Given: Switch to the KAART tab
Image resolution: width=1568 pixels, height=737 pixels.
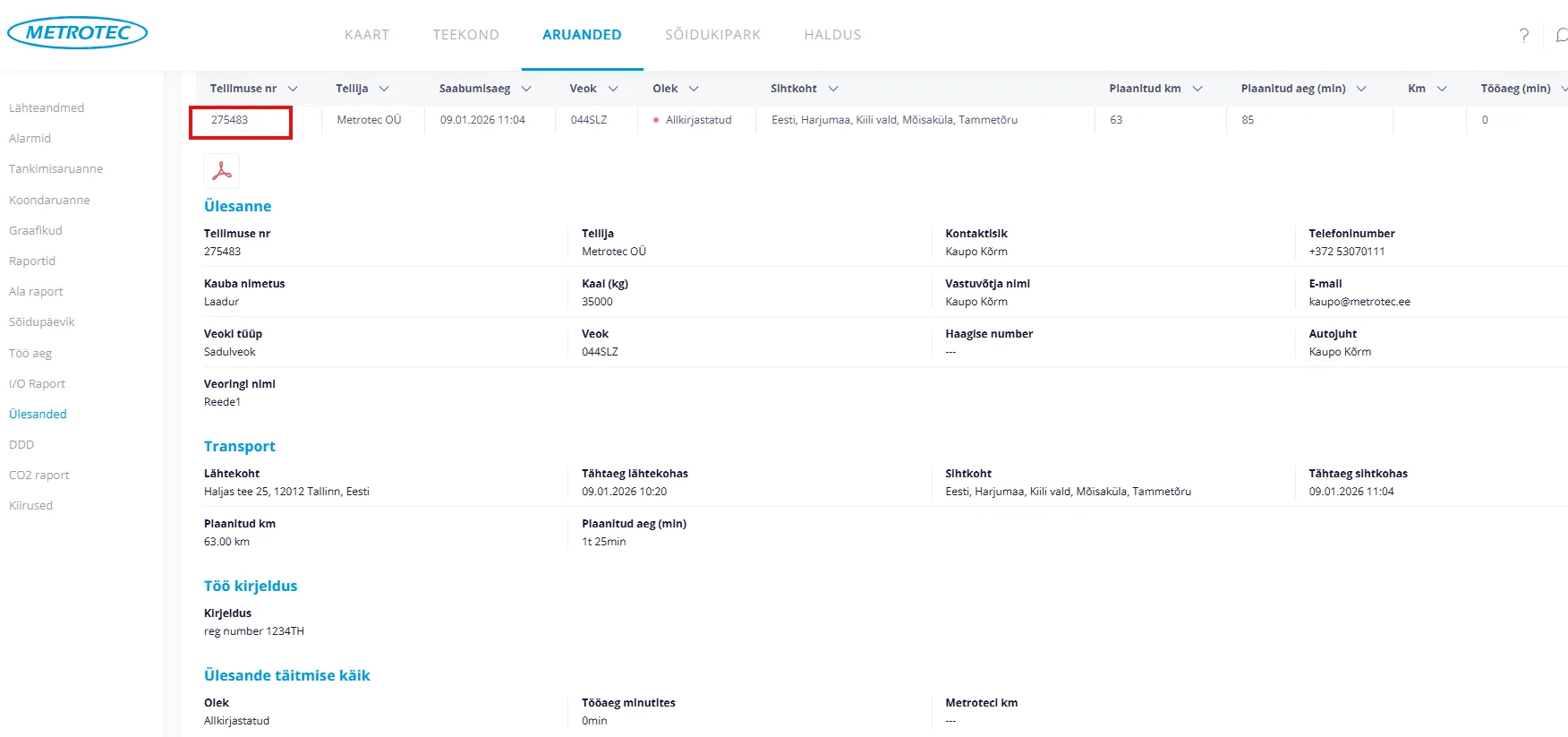Looking at the screenshot, I should [367, 35].
